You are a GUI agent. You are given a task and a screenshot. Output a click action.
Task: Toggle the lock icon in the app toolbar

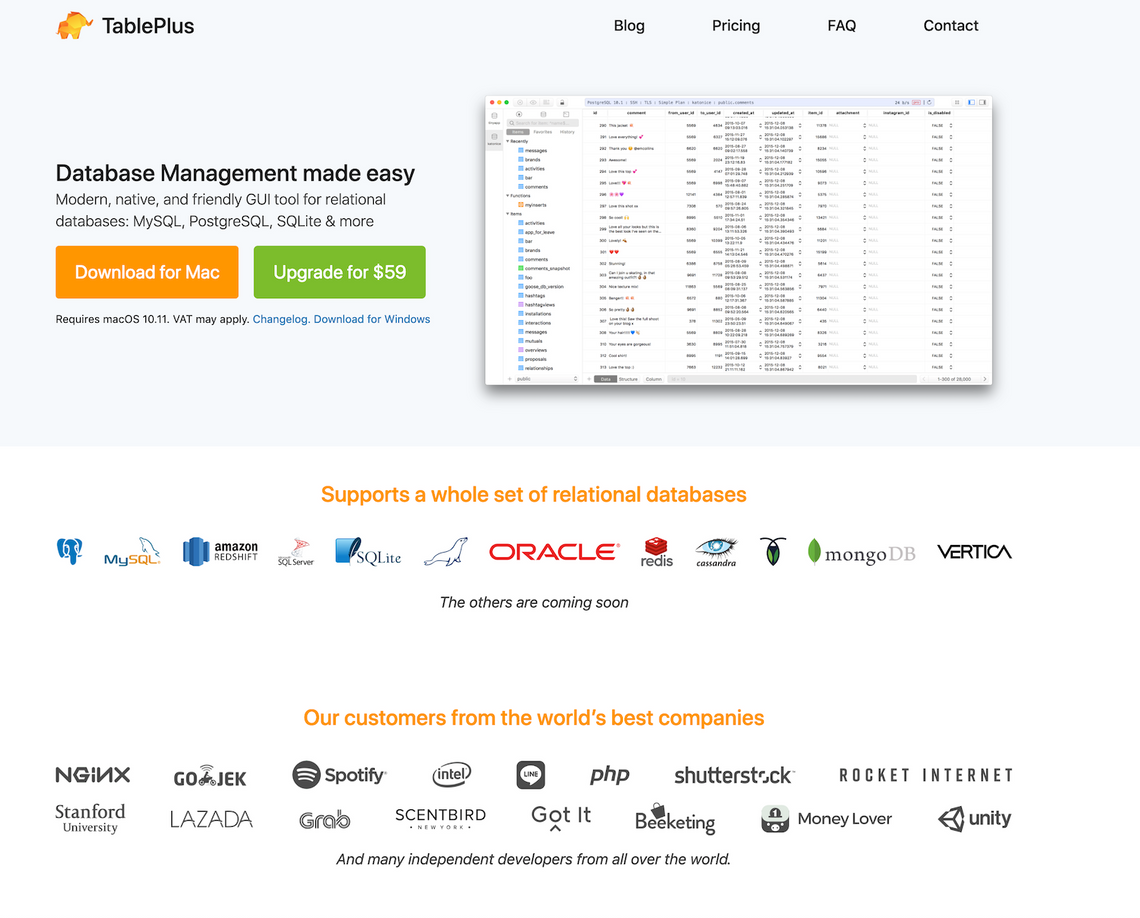[561, 100]
